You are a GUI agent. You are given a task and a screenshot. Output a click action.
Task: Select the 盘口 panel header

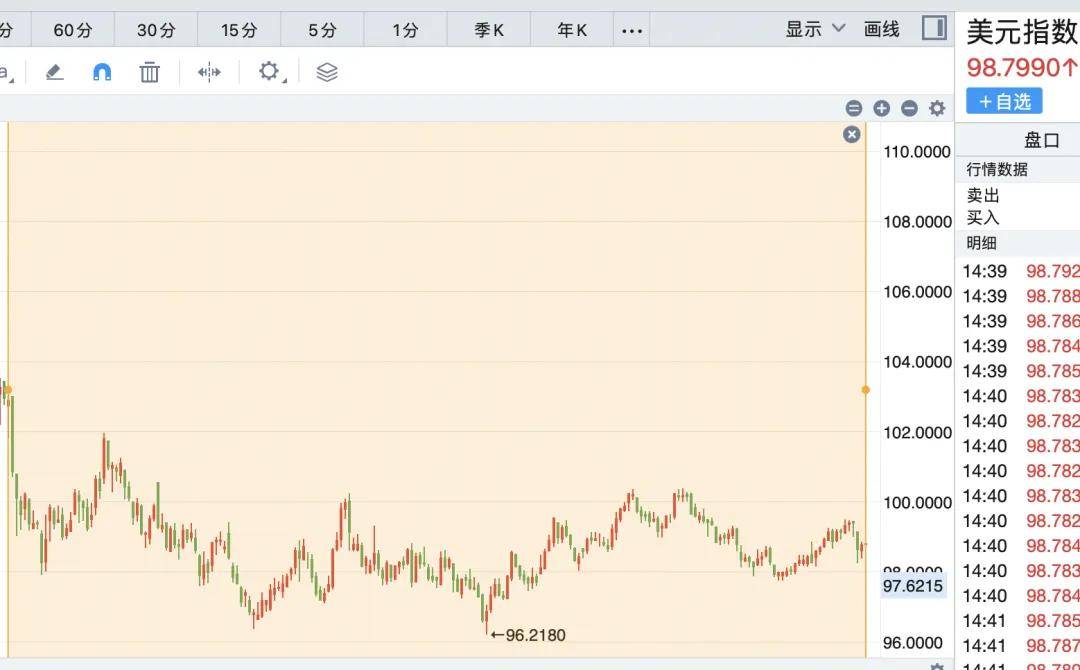1041,140
